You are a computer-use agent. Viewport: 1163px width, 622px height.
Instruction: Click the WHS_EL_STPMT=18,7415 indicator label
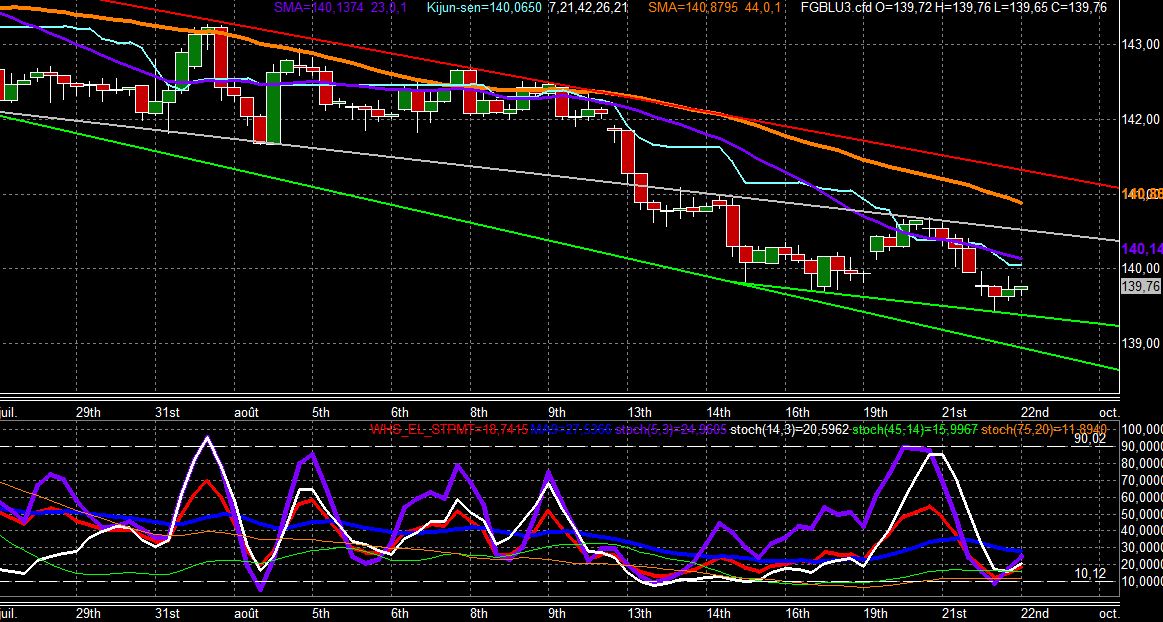tap(449, 429)
